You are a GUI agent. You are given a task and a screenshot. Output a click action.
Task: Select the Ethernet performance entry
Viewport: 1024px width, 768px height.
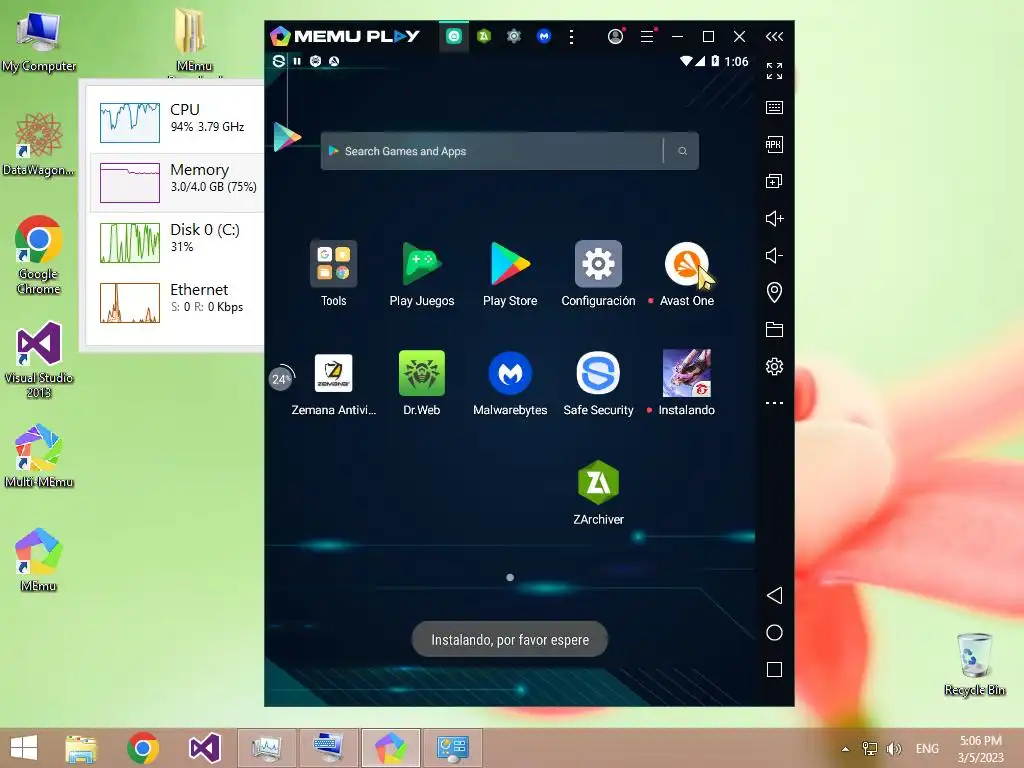(178, 302)
